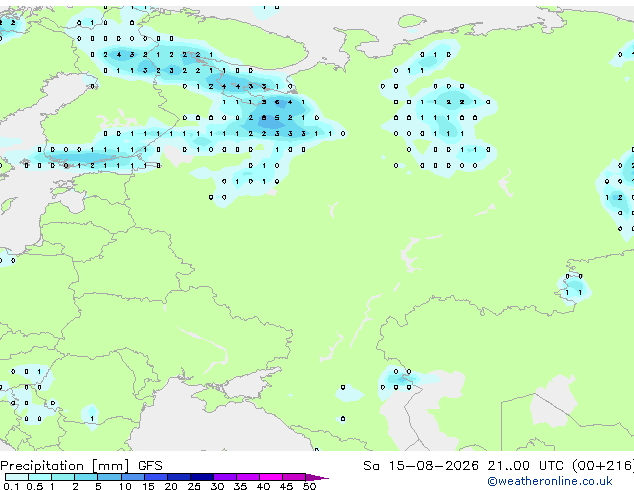Pick the 1–2 mm legend color swatch
This screenshot has width=634, height=490.
click(x=63, y=477)
